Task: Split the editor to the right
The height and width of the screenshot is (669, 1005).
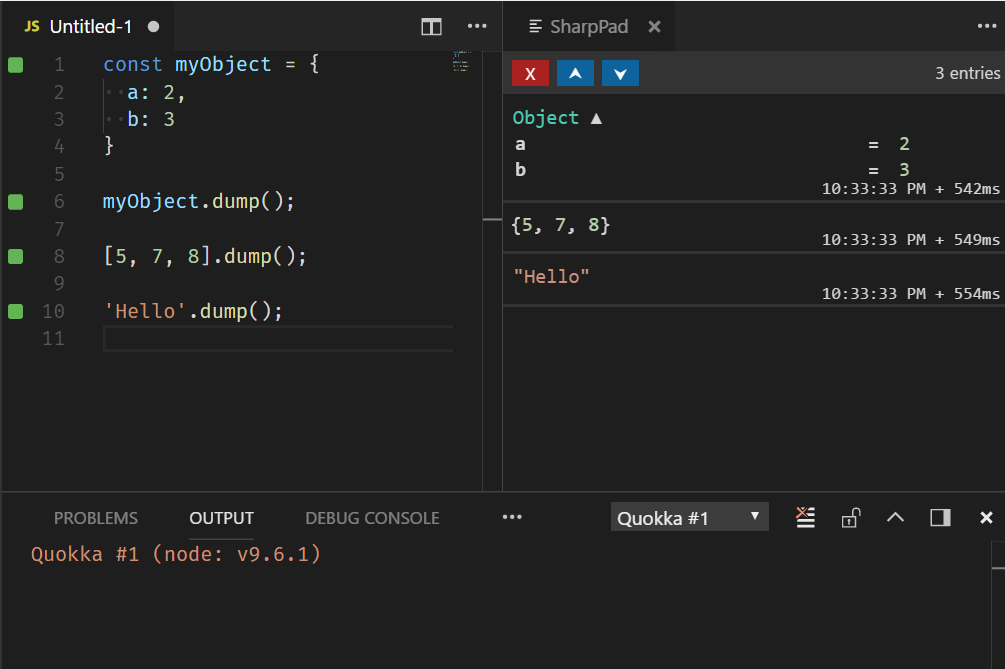Action: point(431,27)
